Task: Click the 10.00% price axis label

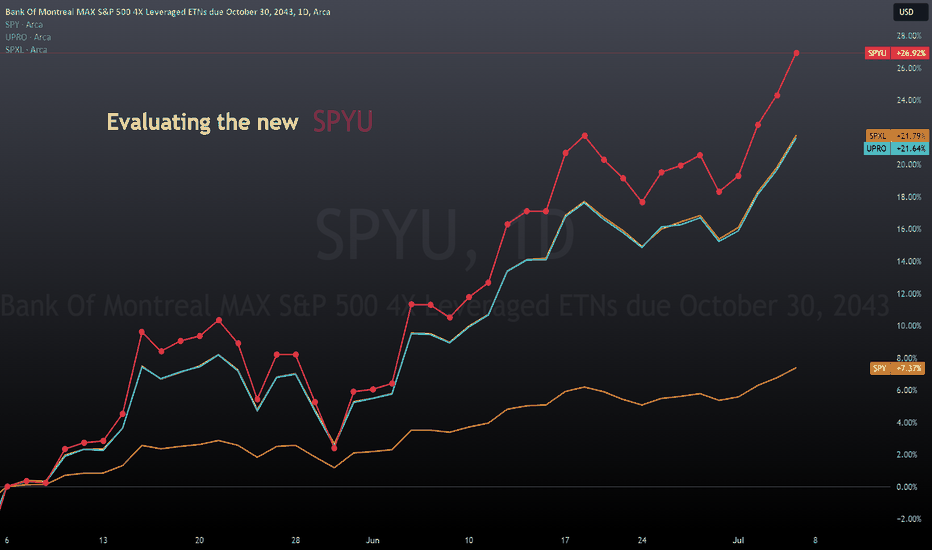Action: (909, 326)
